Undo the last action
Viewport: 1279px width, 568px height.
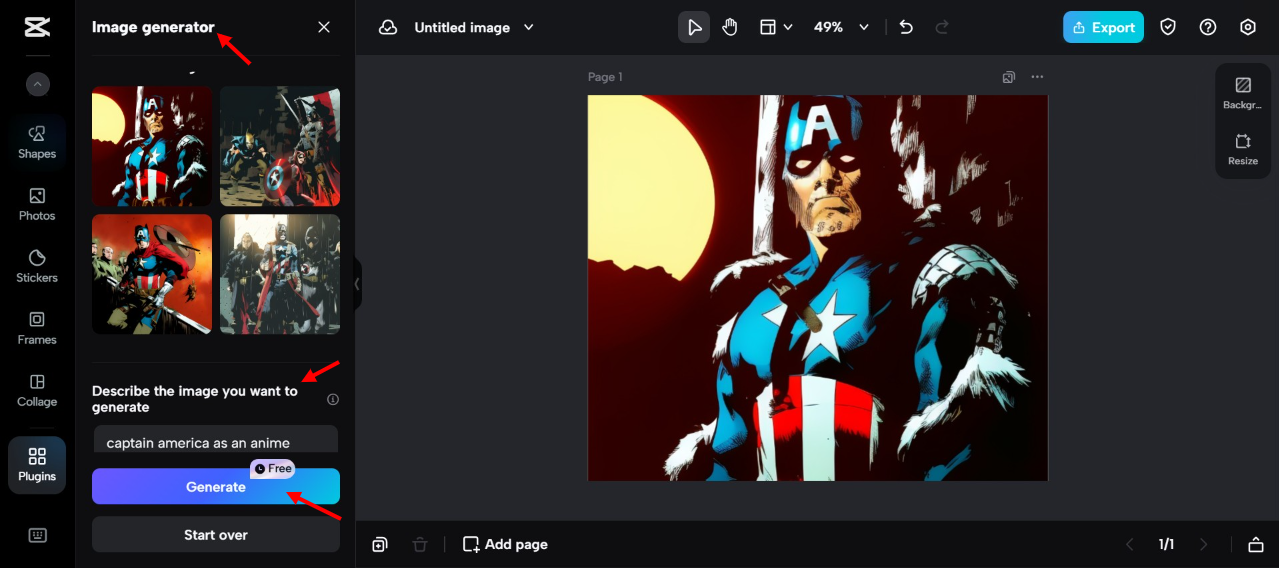[906, 27]
